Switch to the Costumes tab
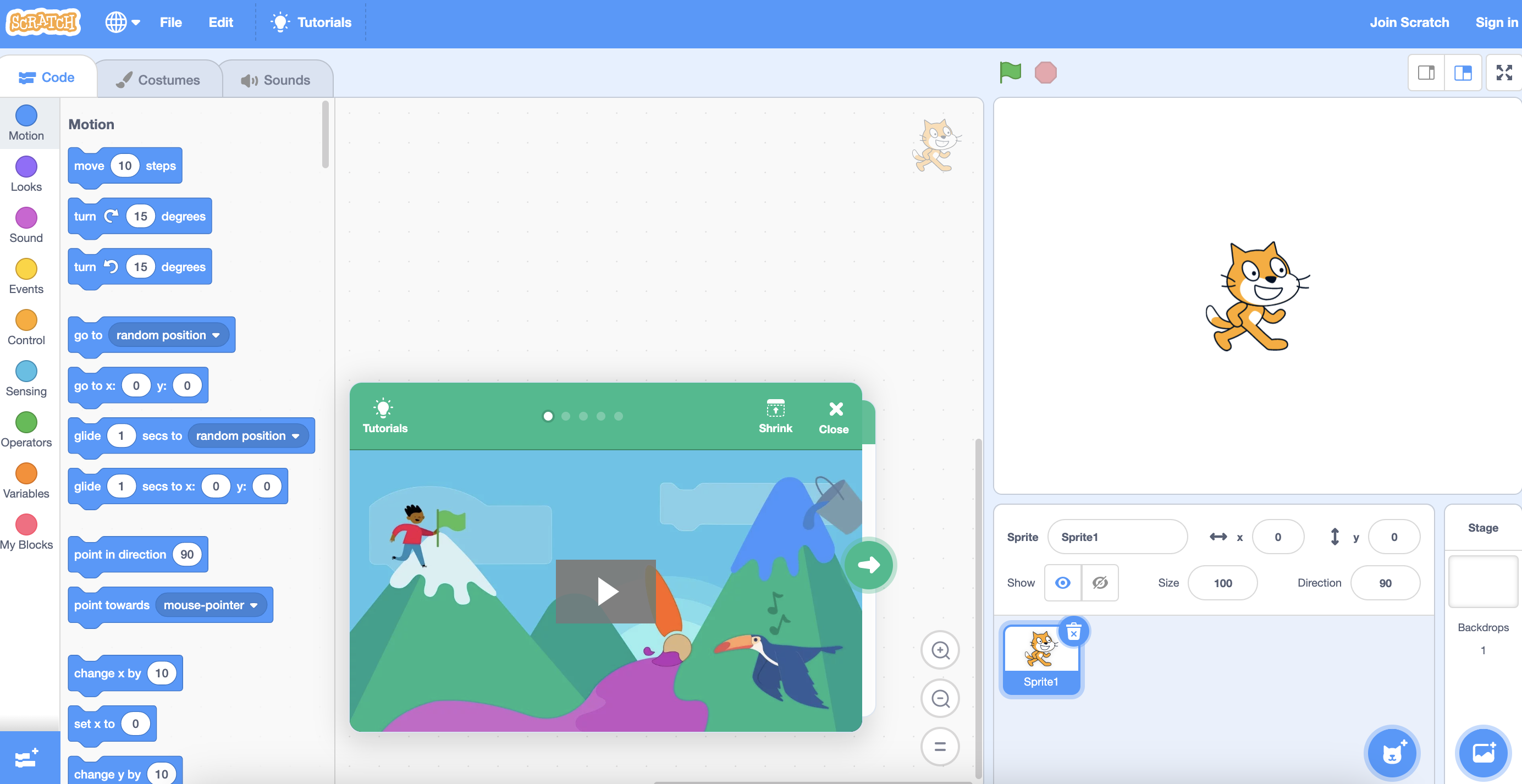Viewport: 1522px width, 784px height. point(158,80)
